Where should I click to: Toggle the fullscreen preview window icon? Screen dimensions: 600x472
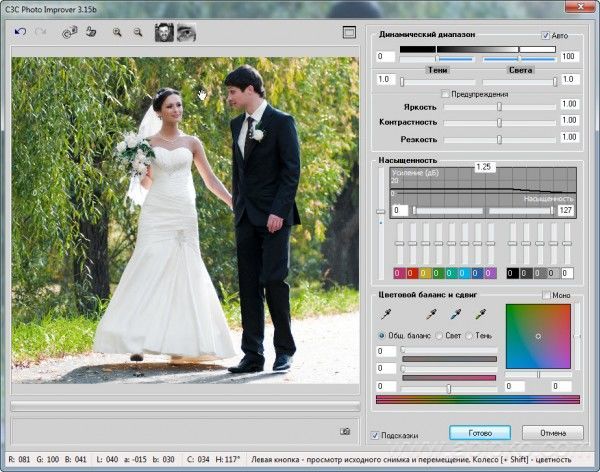point(349,32)
